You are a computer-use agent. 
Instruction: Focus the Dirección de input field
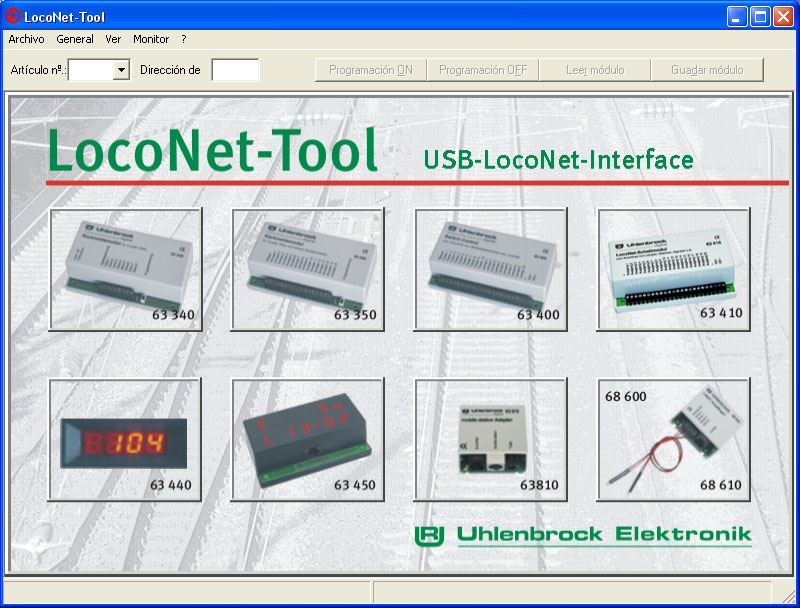click(x=235, y=70)
